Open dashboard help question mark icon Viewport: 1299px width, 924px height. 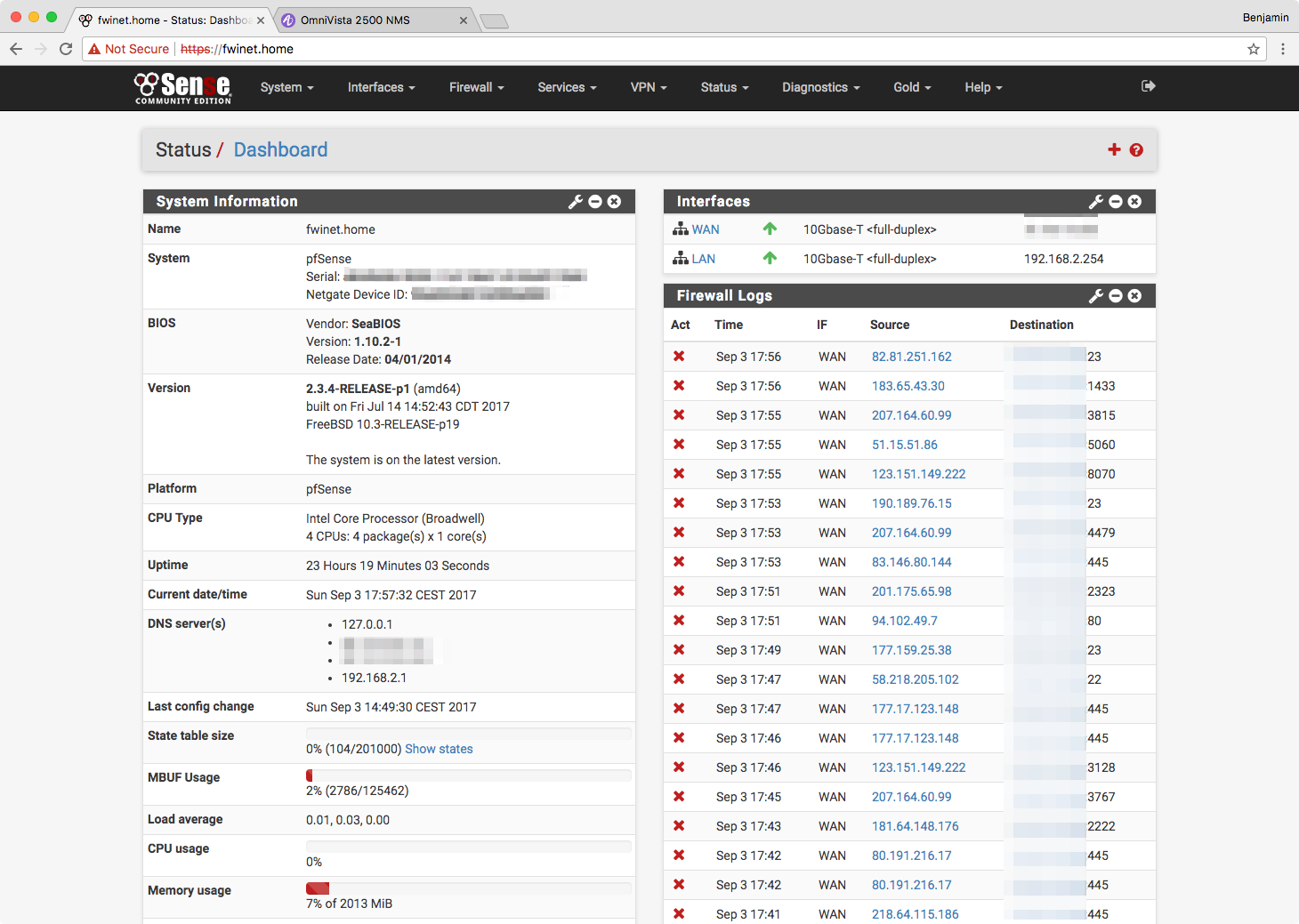(1136, 150)
